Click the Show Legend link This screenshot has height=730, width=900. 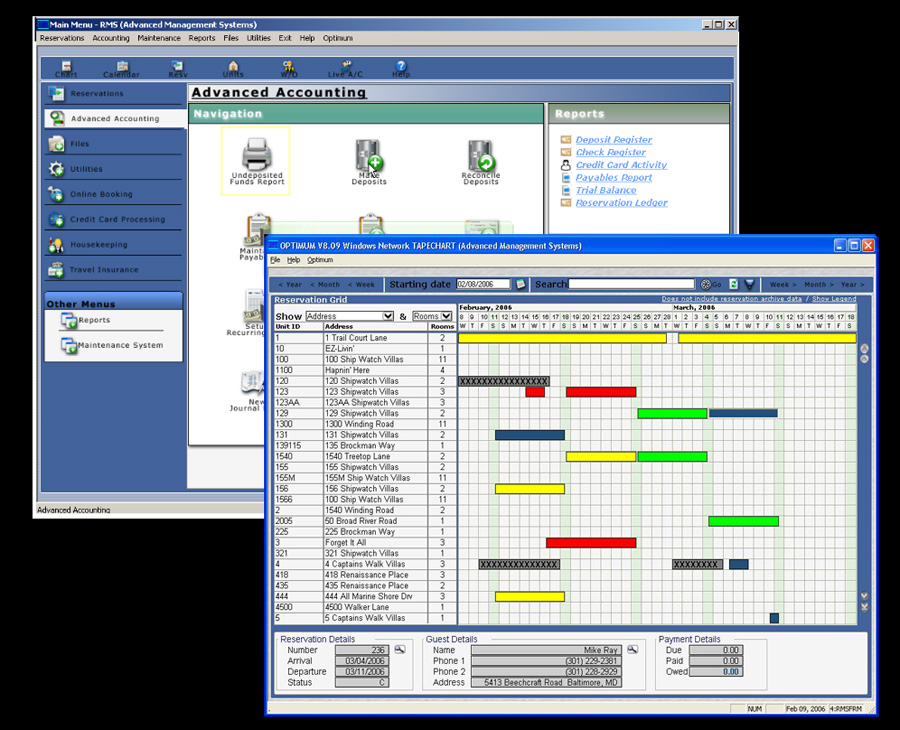(x=833, y=298)
